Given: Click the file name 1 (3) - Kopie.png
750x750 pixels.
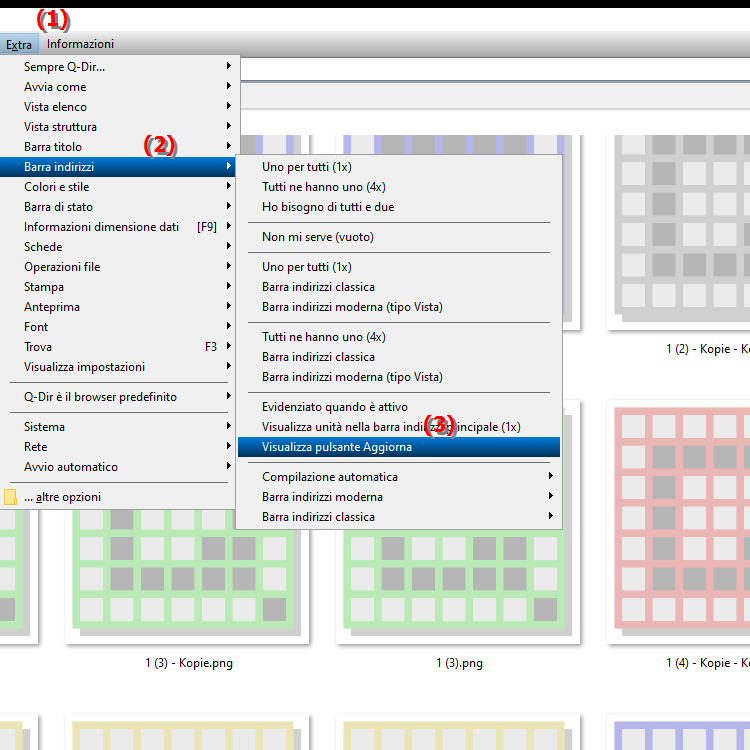Looking at the screenshot, I should tap(189, 663).
